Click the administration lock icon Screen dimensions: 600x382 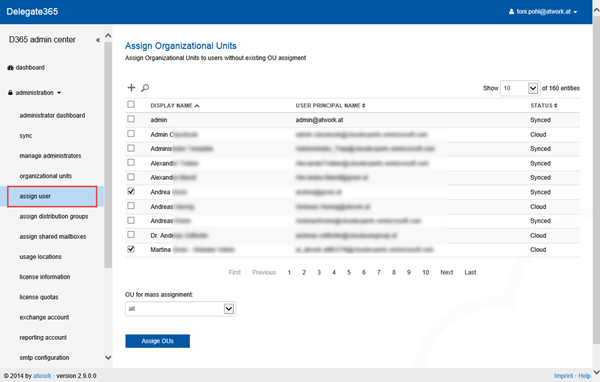tap(10, 93)
